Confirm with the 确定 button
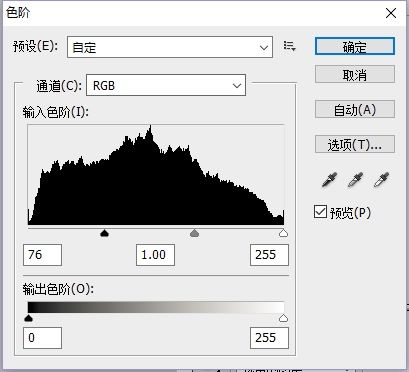This screenshot has height=372, width=409. (355, 46)
